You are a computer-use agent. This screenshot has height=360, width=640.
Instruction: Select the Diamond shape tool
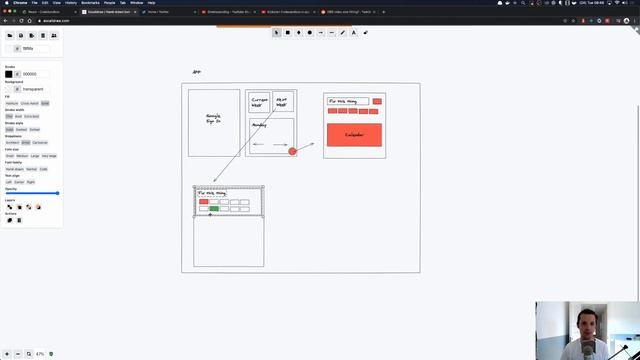299,33
